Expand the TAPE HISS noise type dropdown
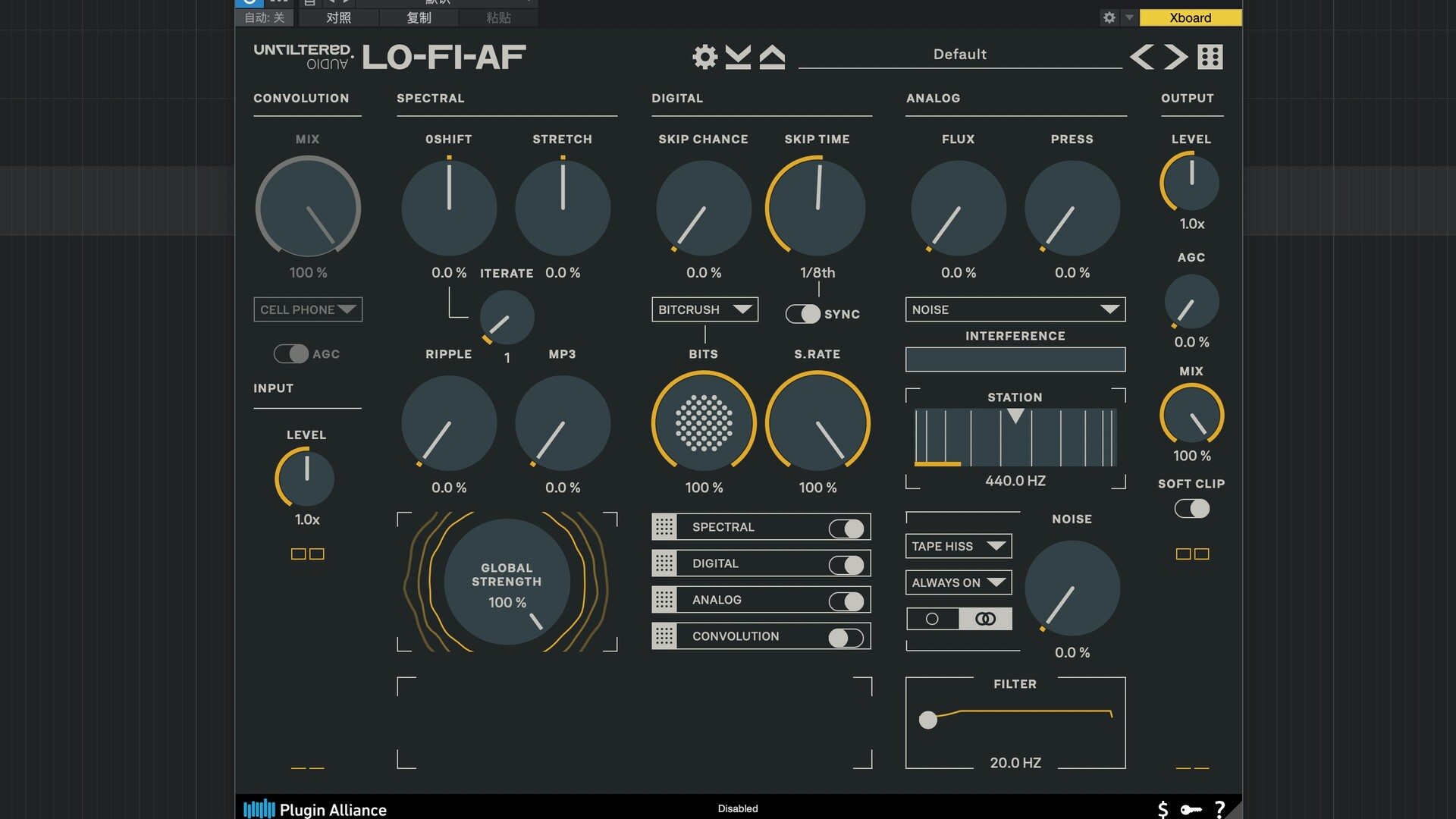This screenshot has height=819, width=1456. (x=958, y=546)
